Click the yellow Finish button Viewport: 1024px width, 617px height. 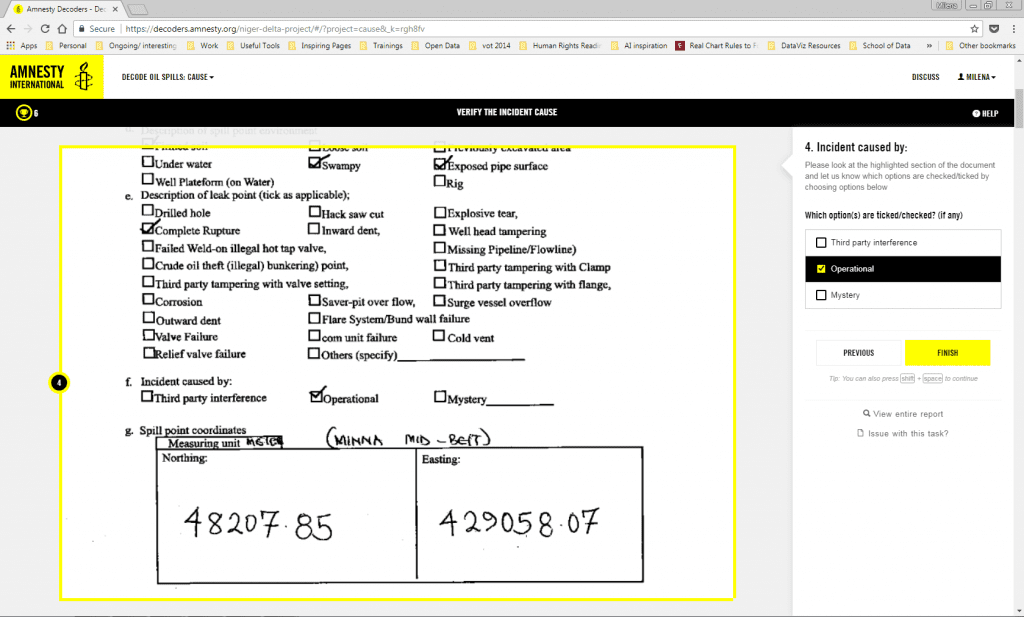947,353
